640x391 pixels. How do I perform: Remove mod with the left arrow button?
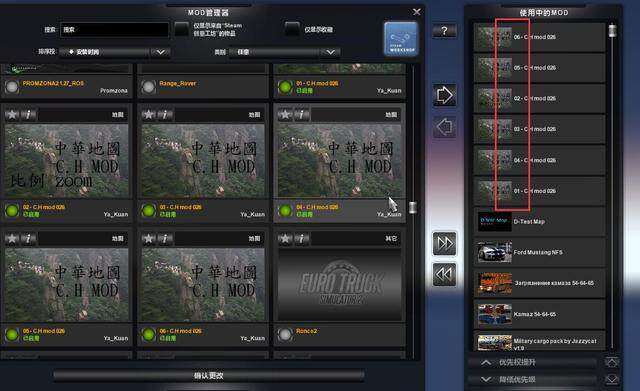pyautogui.click(x=444, y=127)
